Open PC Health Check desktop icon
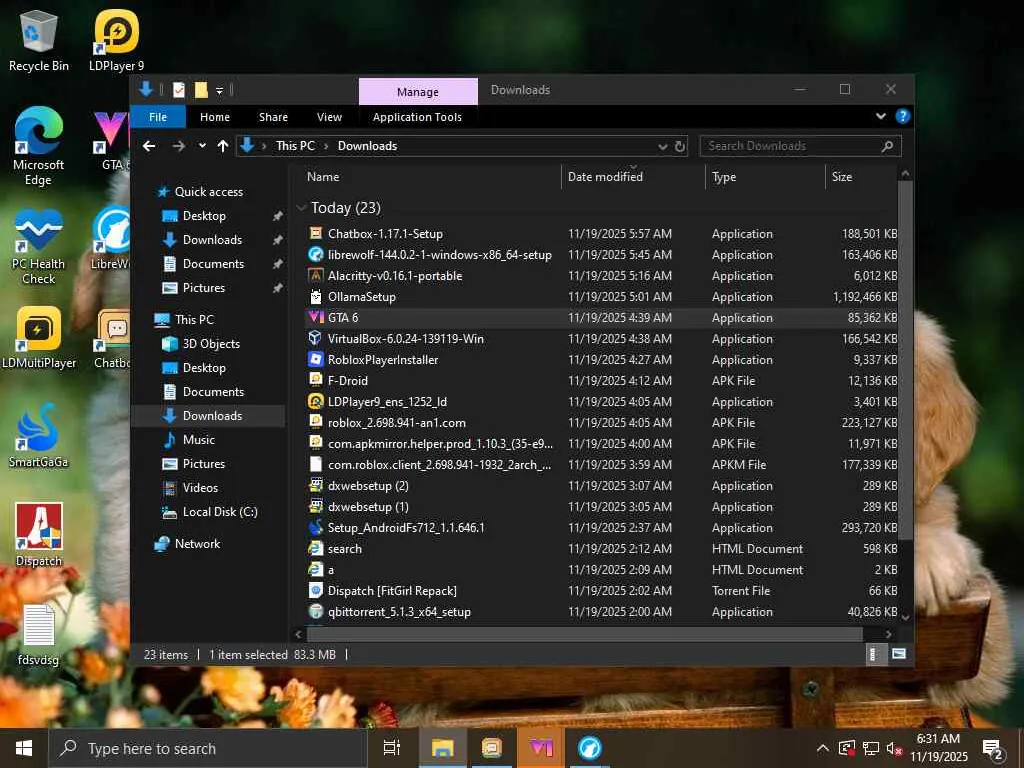 [x=39, y=247]
